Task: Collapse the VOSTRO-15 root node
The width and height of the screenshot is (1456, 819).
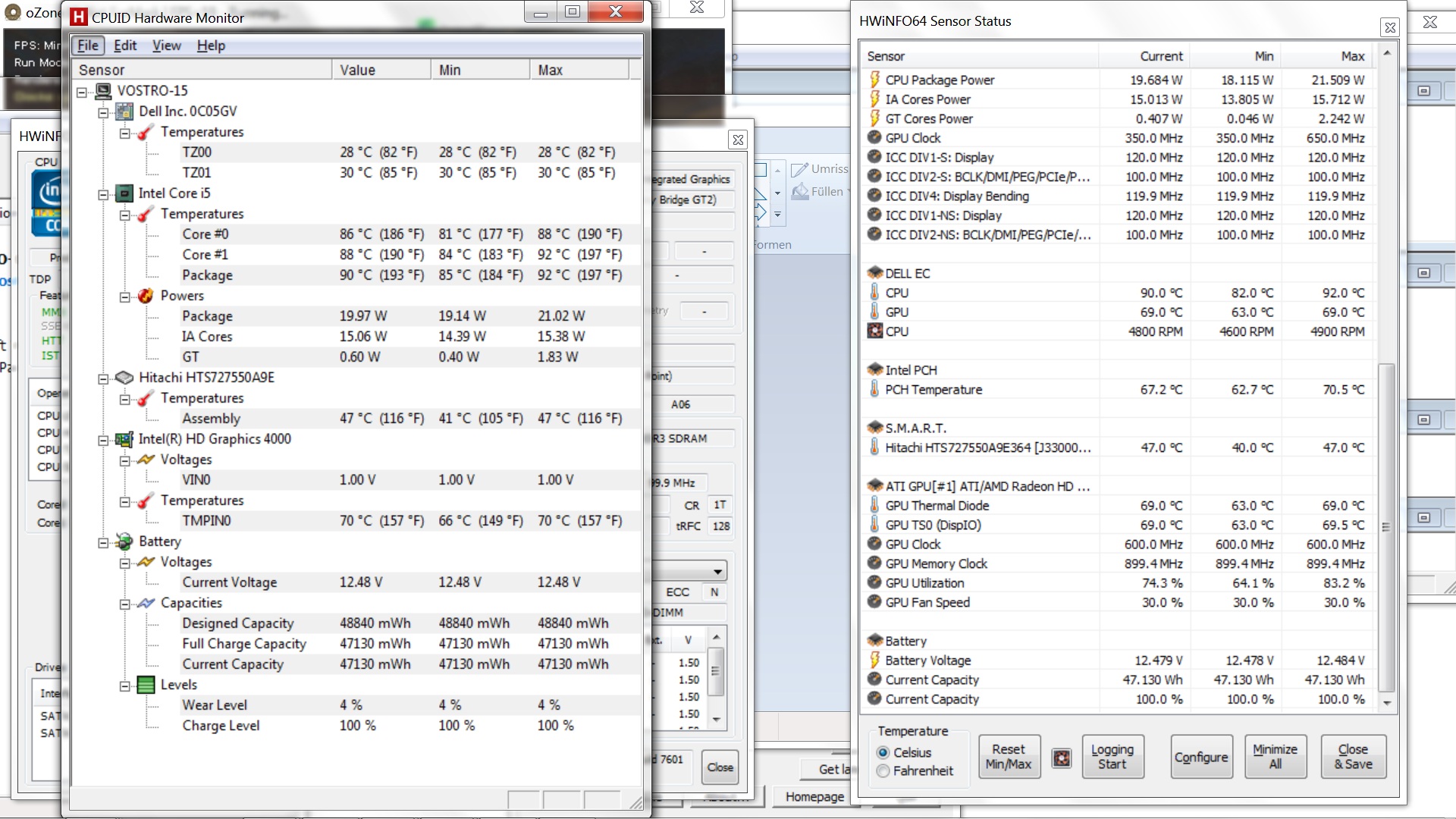Action: (82, 92)
